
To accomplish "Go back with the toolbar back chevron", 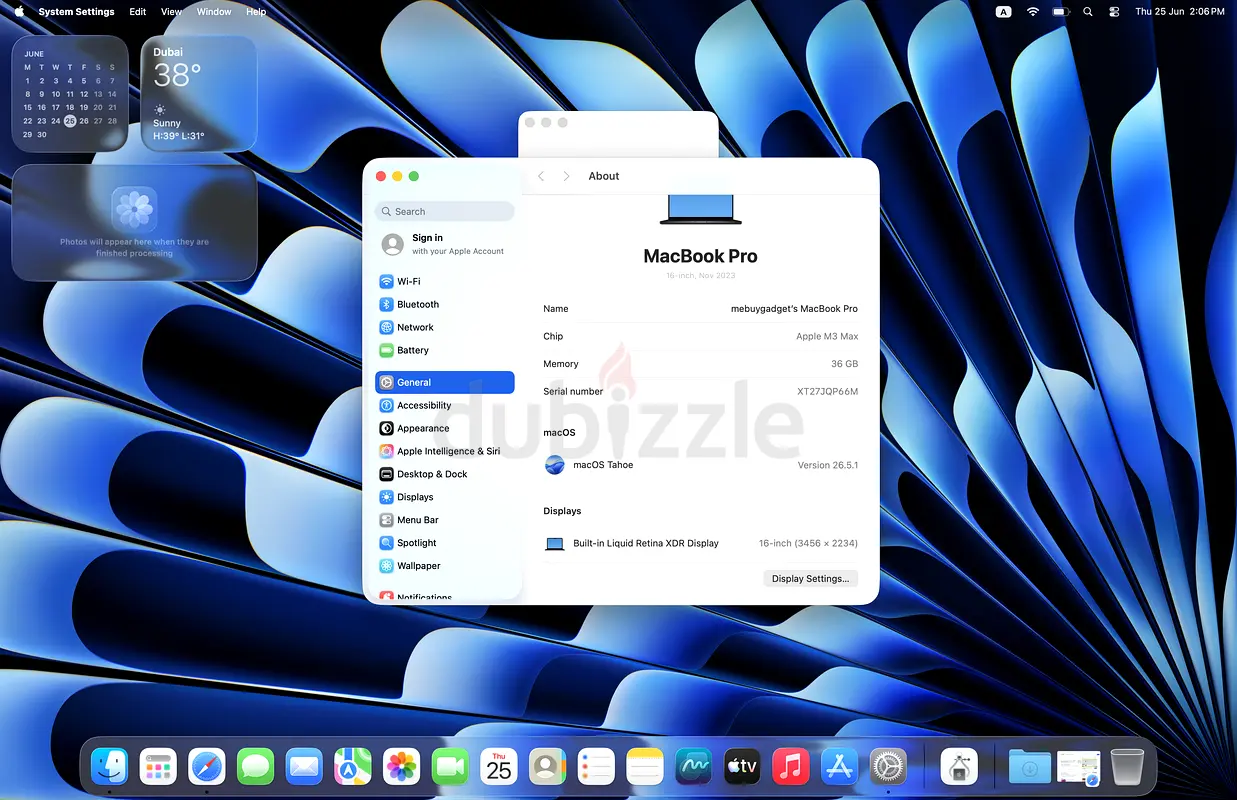I will pyautogui.click(x=541, y=176).
